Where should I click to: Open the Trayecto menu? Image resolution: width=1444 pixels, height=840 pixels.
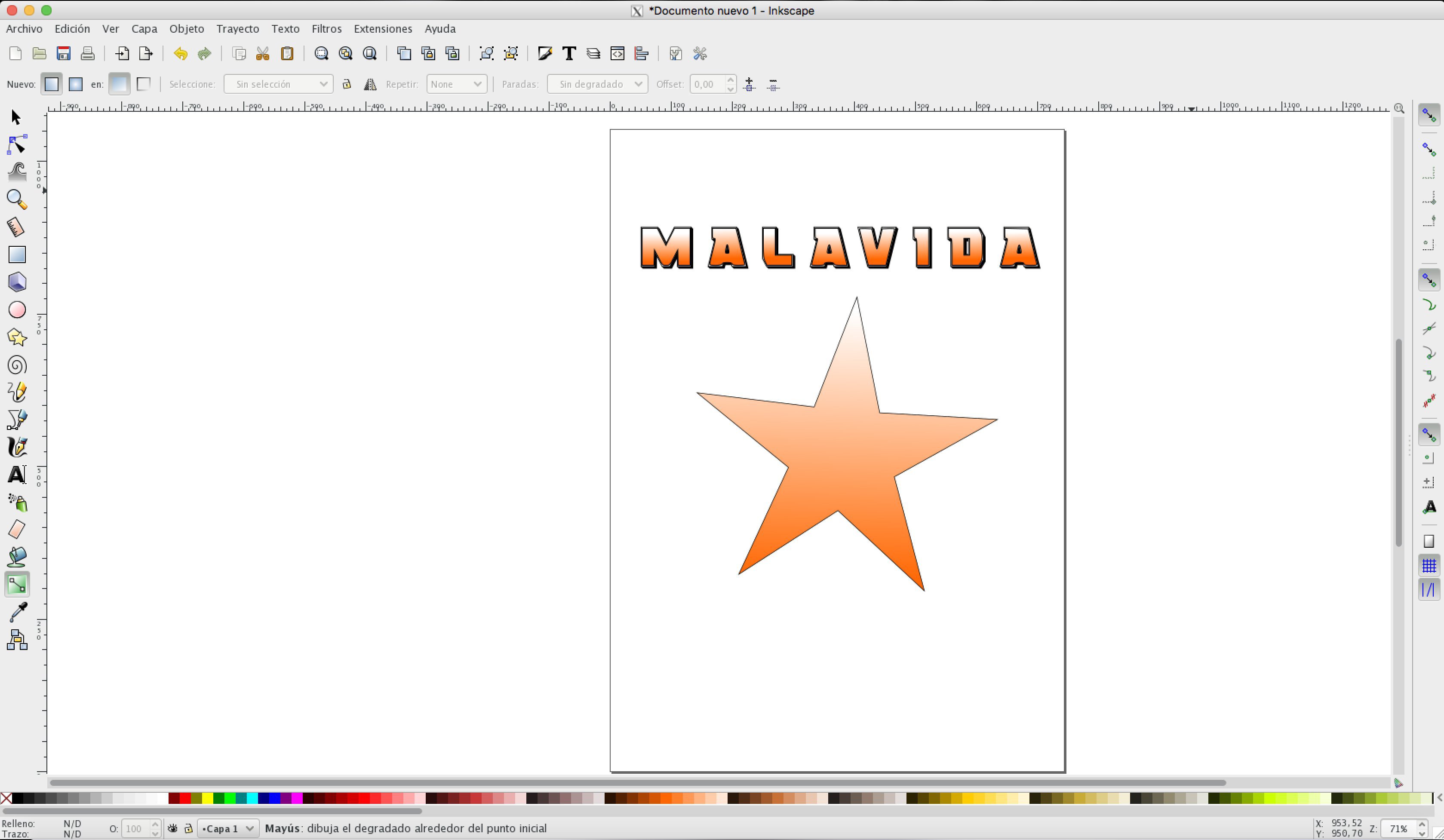click(237, 29)
